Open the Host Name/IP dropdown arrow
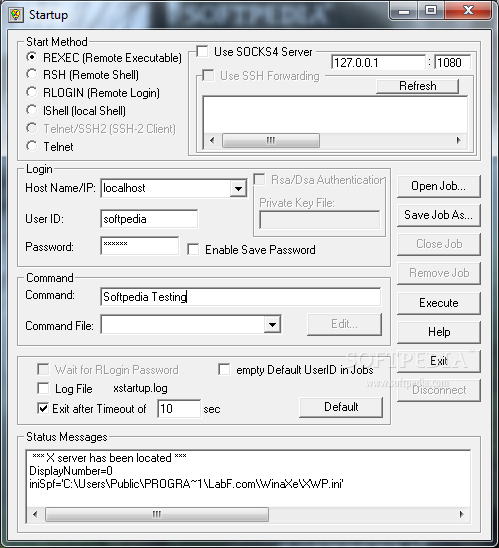499x548 pixels. click(238, 189)
